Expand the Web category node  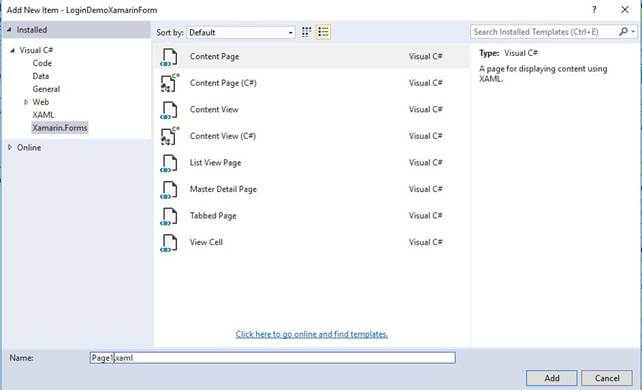click(x=26, y=102)
